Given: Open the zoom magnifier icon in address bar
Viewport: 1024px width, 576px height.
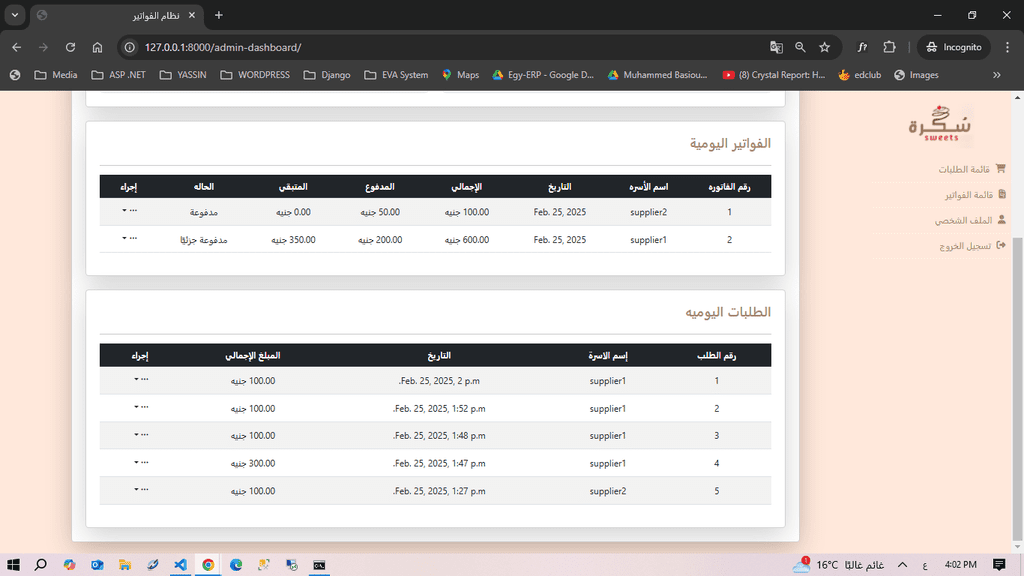Looking at the screenshot, I should click(x=800, y=47).
